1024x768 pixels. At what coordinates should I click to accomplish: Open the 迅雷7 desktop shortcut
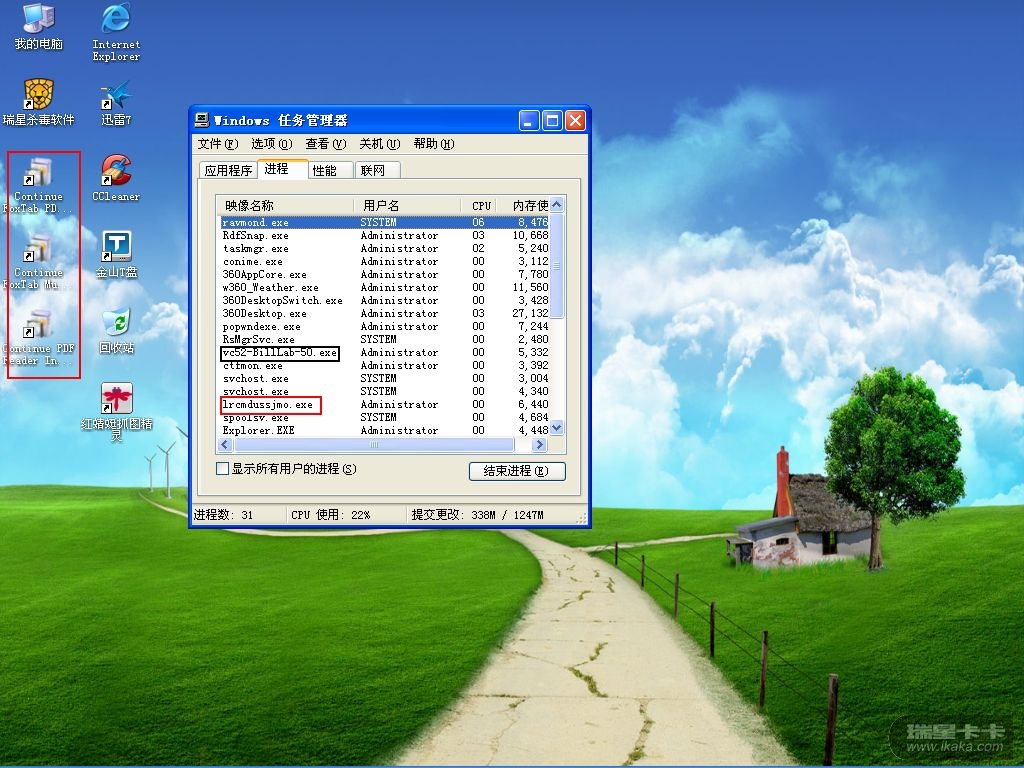[x=116, y=102]
